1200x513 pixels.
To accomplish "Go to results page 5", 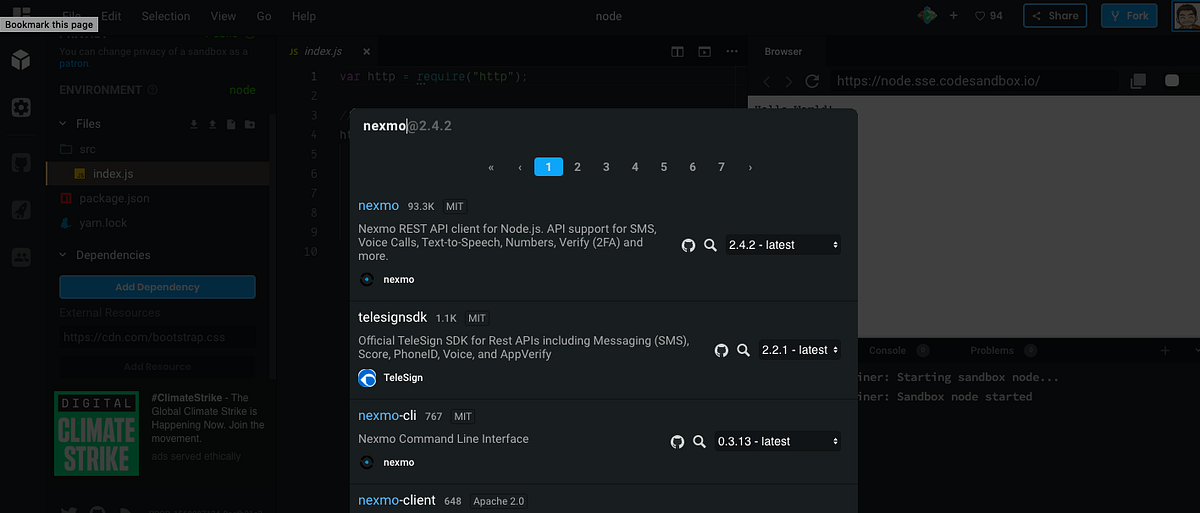I will tap(664, 167).
